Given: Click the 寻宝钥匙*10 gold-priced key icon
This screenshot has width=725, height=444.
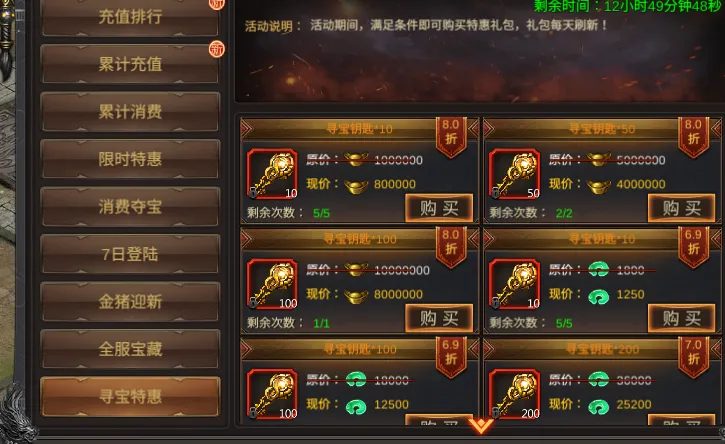Looking at the screenshot, I should (x=272, y=173).
